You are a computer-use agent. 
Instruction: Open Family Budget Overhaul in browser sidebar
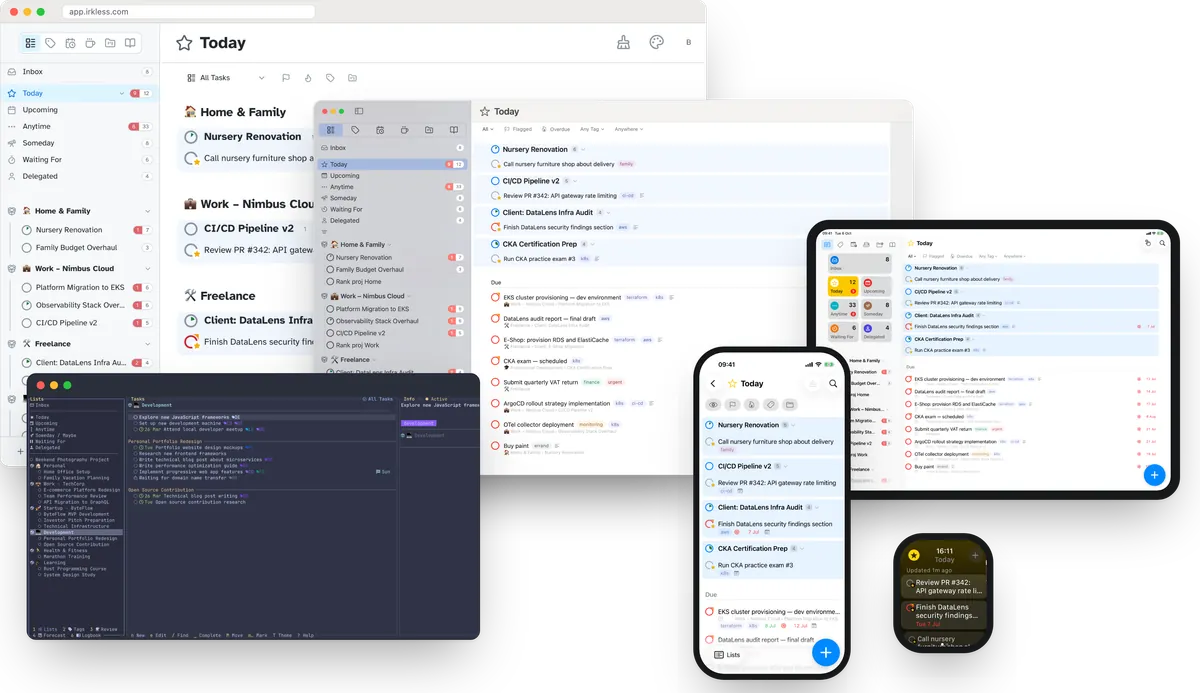pos(86,248)
